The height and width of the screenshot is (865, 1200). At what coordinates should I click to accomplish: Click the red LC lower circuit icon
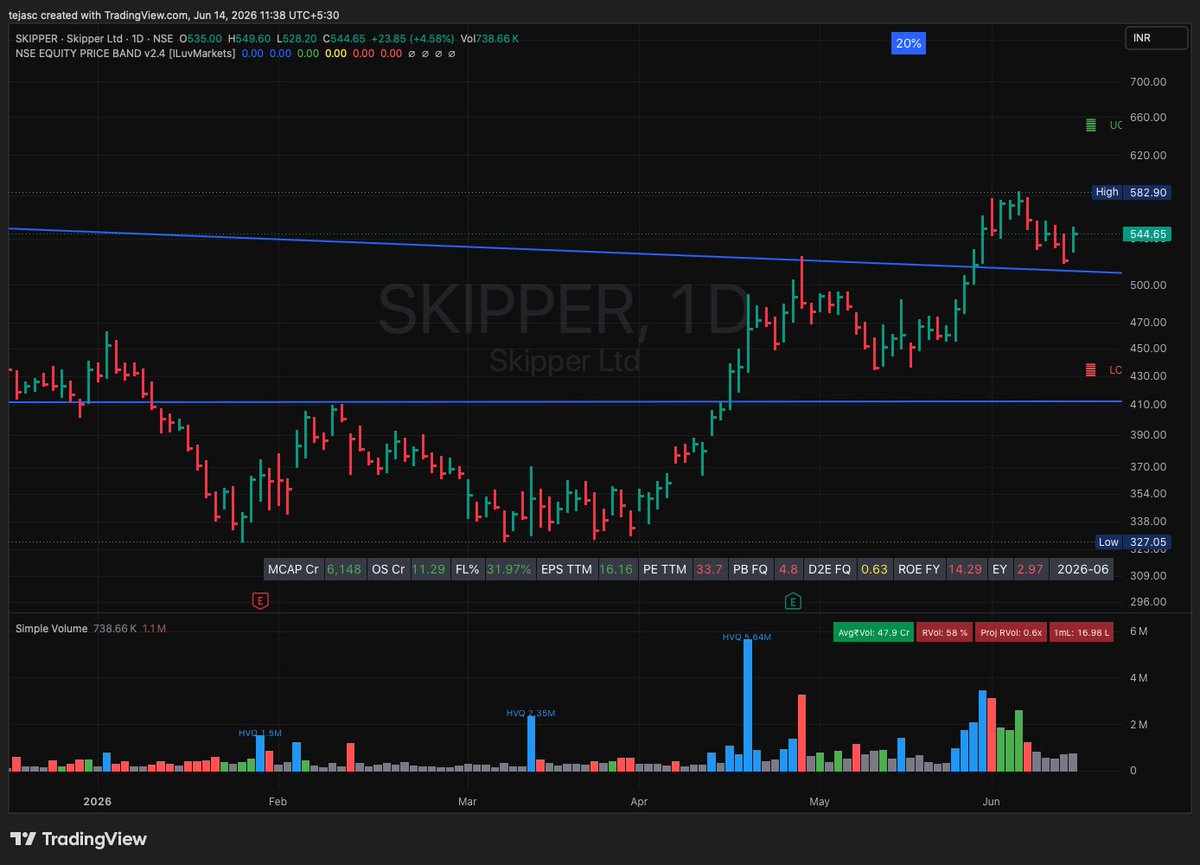pyautogui.click(x=1091, y=370)
